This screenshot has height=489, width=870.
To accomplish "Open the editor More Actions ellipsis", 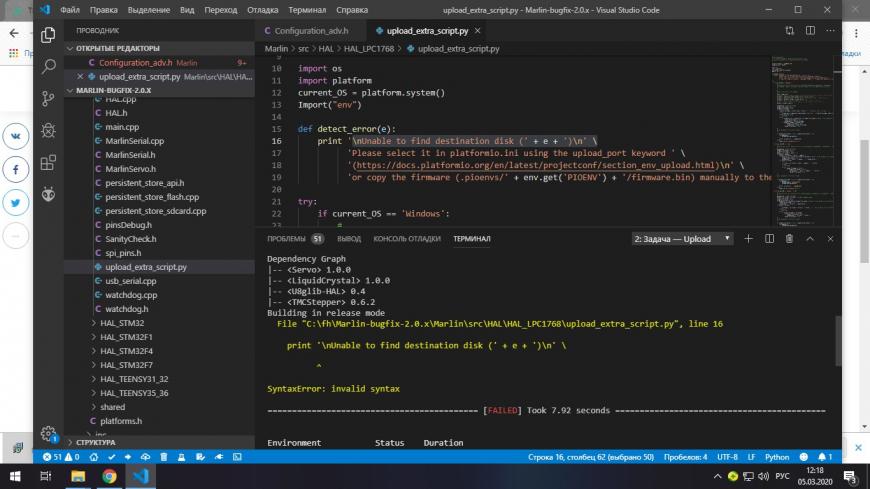I will coord(830,31).
